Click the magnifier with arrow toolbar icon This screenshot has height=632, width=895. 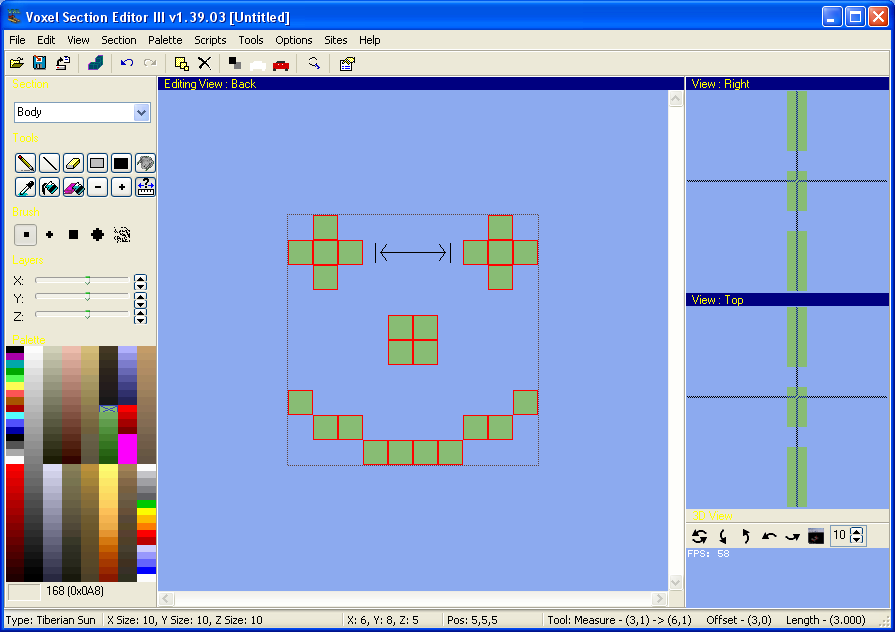click(313, 63)
